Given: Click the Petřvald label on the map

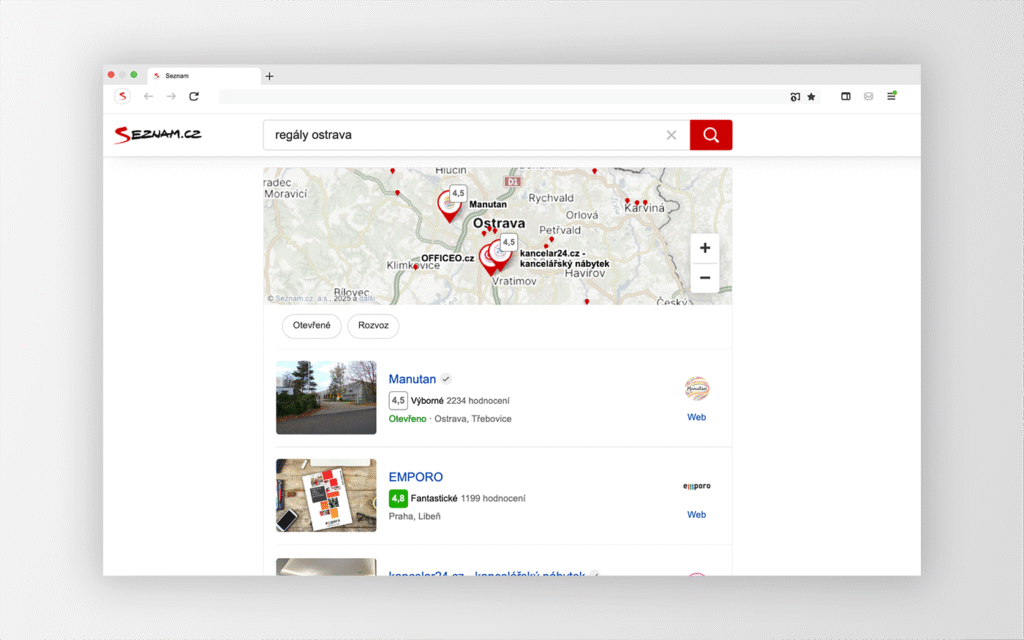Looking at the screenshot, I should pos(560,230).
